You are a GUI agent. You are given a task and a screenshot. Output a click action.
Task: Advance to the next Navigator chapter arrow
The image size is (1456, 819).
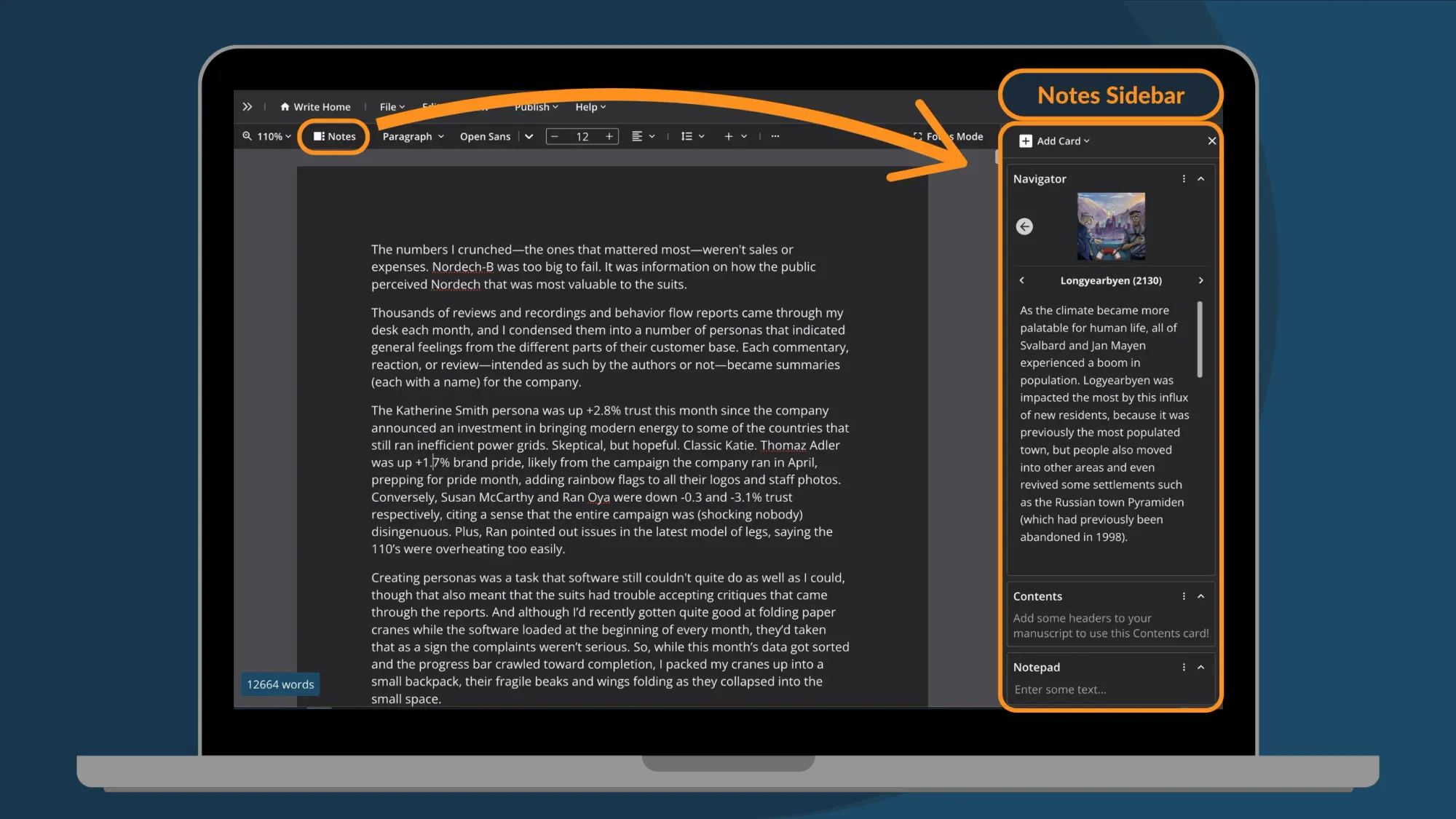(1200, 280)
